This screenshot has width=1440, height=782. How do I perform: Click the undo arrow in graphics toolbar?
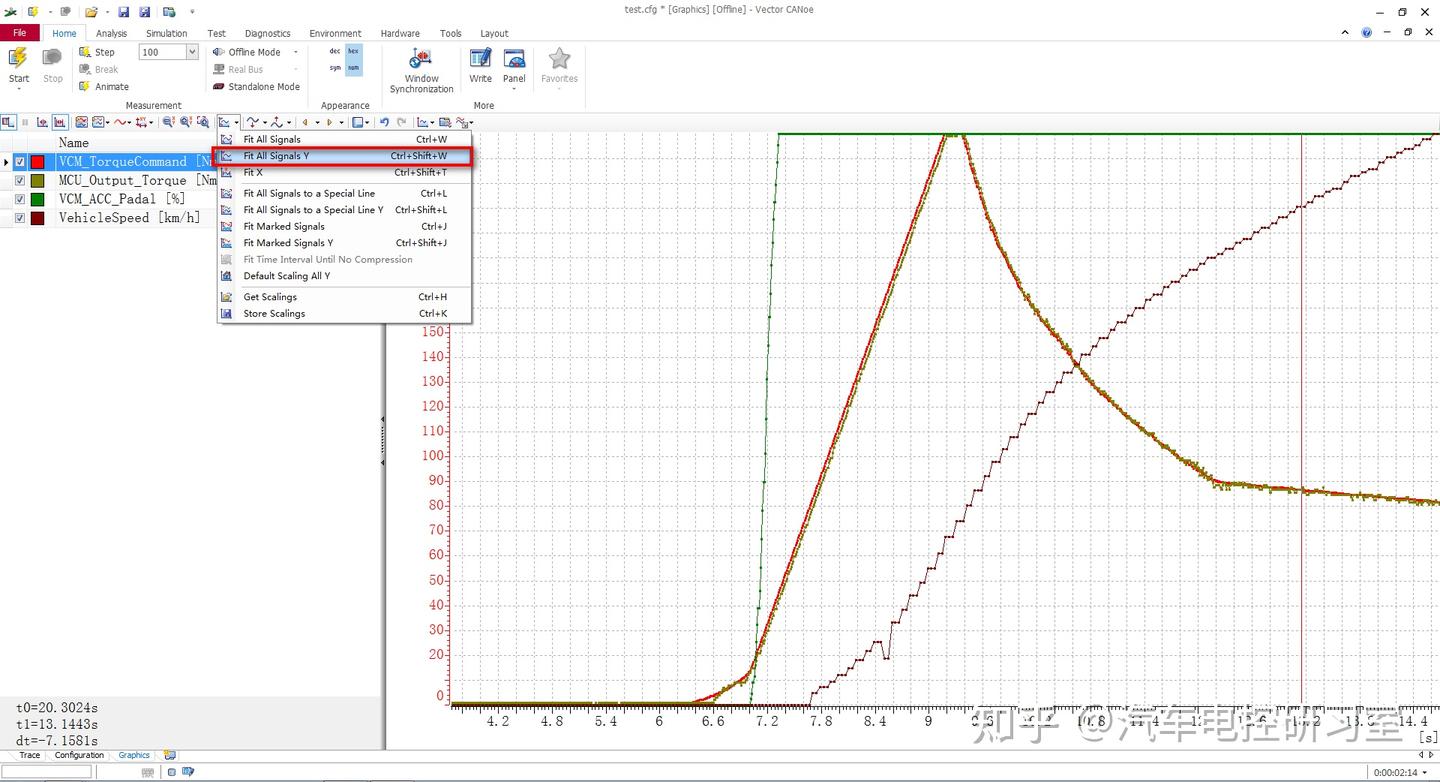384,122
